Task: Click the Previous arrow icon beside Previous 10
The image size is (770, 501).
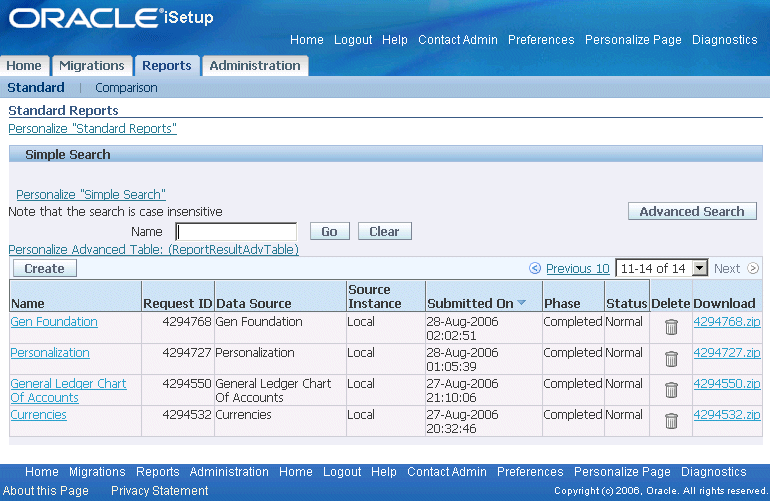Action: pos(535,268)
